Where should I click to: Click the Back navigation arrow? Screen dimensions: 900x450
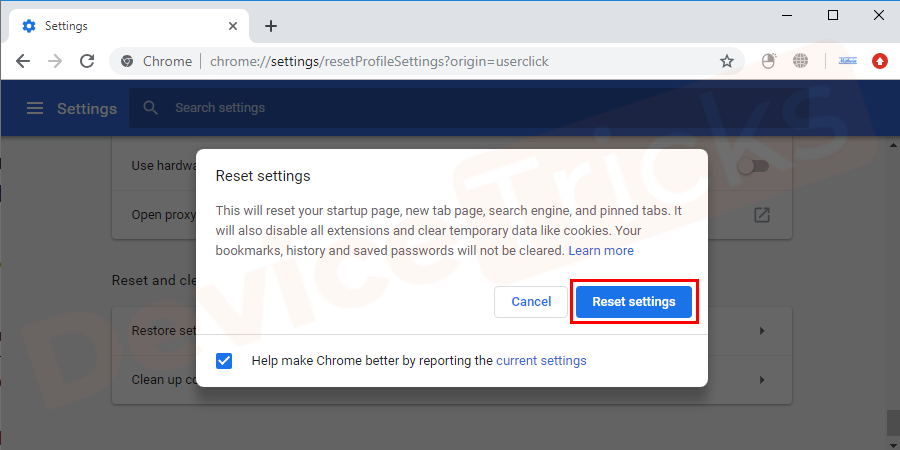point(23,61)
